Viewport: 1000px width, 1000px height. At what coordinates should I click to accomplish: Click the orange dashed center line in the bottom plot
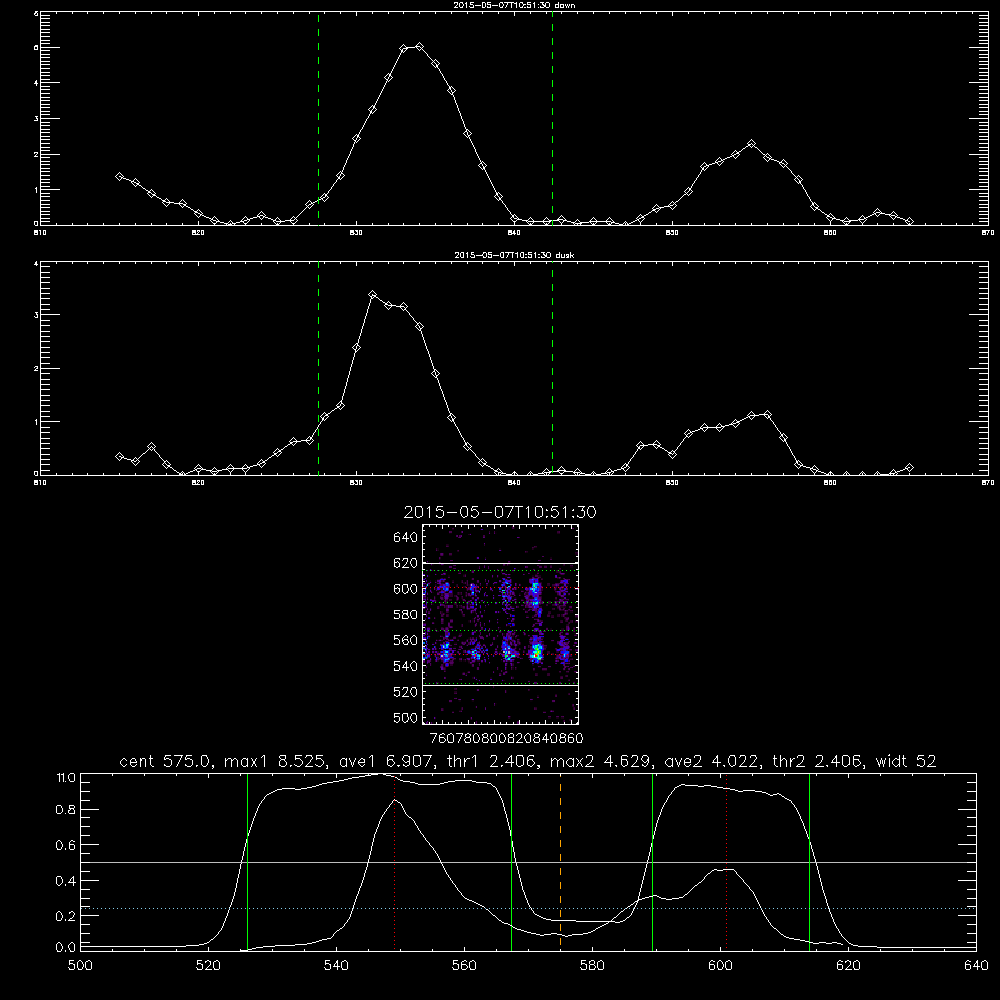[x=561, y=861]
